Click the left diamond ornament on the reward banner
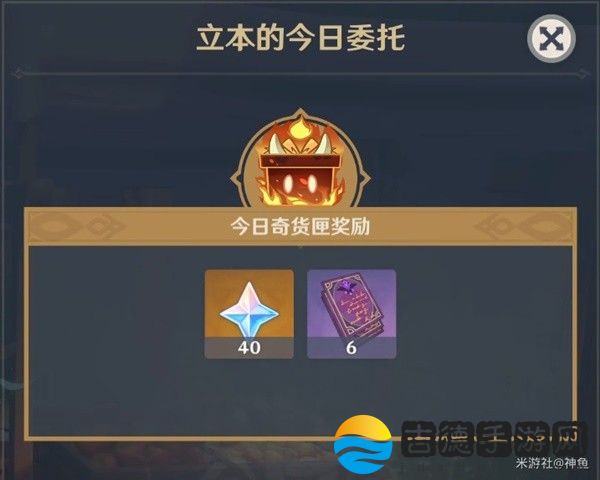Image resolution: width=600 pixels, height=480 pixels. point(98,227)
